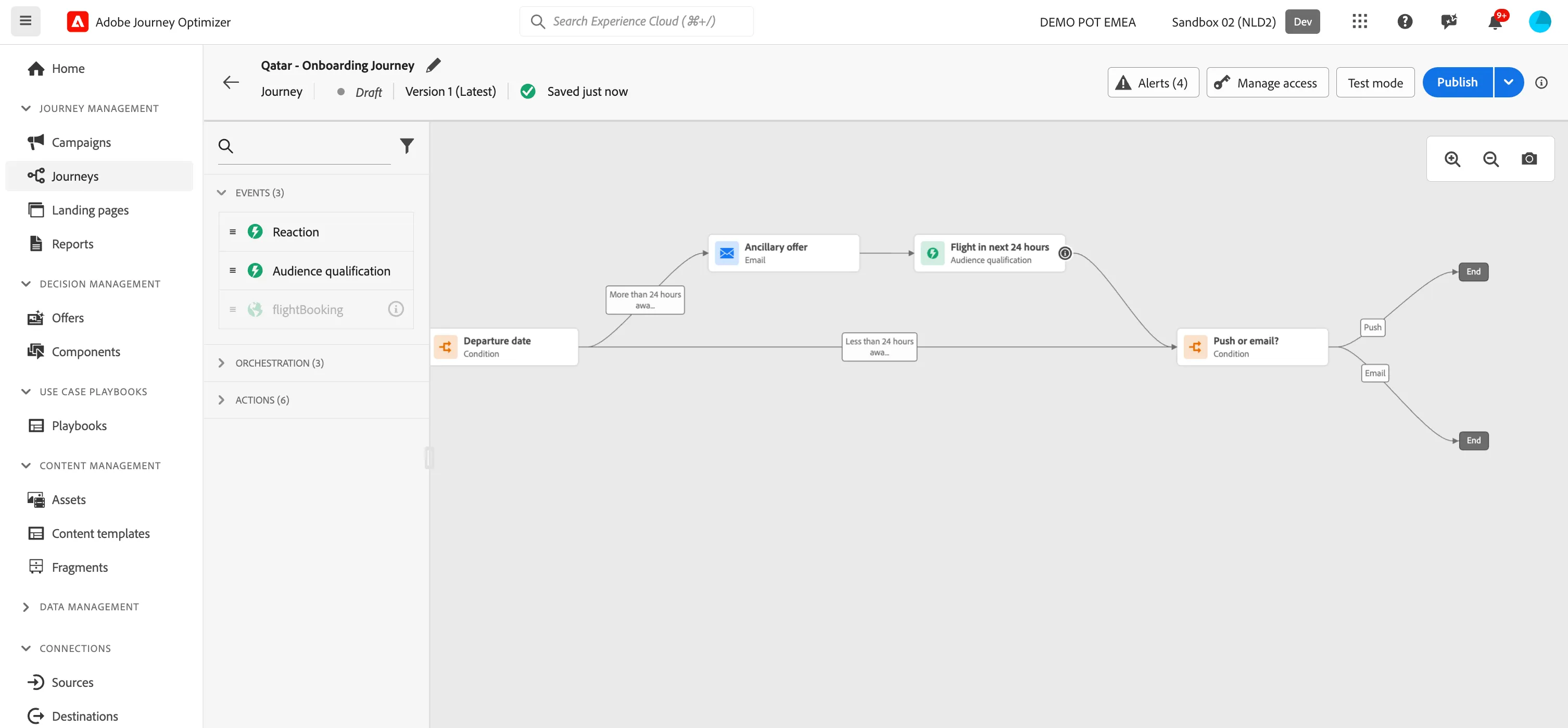Open the palette filter funnel icon
Viewport: 1568px width, 728px height.
407,146
